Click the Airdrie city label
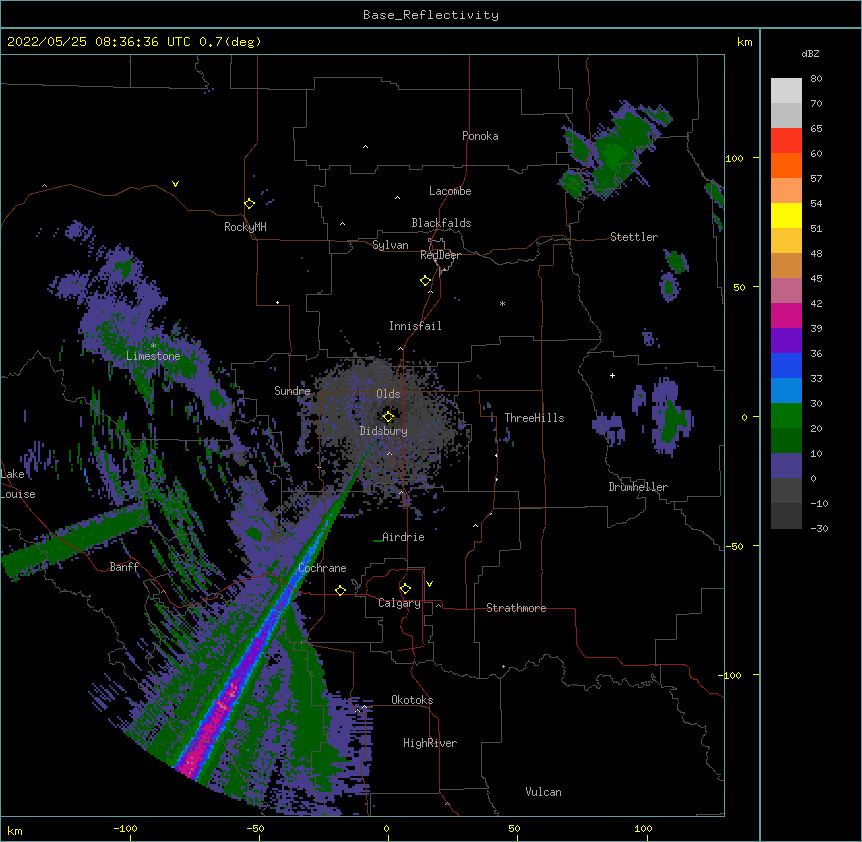Screen dimensions: 862x842 pos(403,537)
